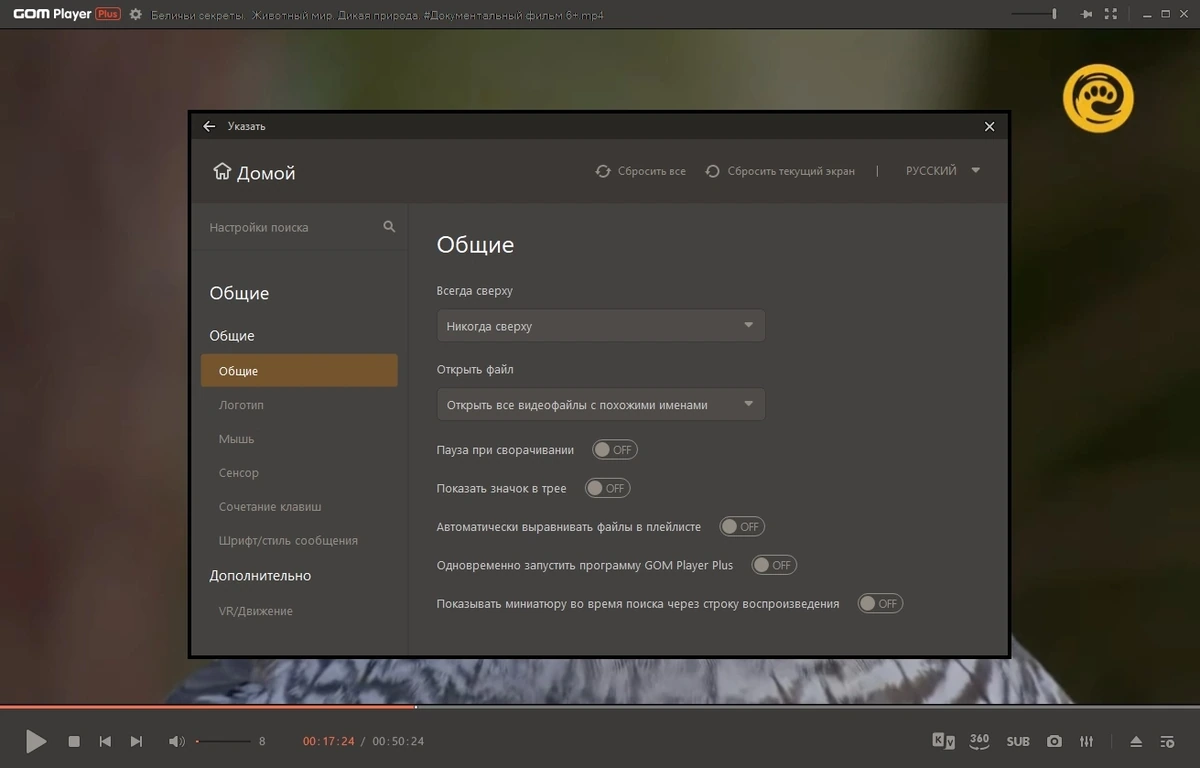Enable Автоматически выравнивать файлы в плейлисте
Image resolution: width=1200 pixels, height=768 pixels.
coord(742,526)
